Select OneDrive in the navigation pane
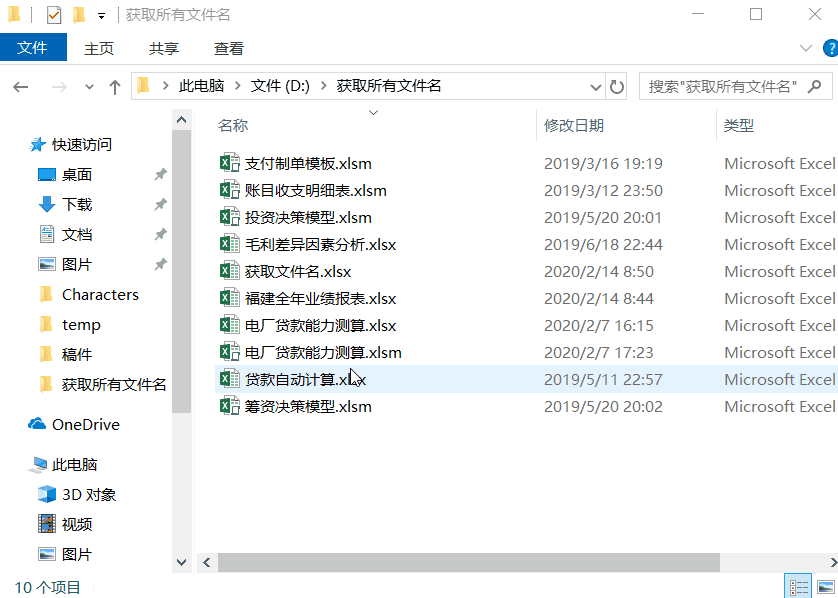The width and height of the screenshot is (838, 598). pos(86,424)
